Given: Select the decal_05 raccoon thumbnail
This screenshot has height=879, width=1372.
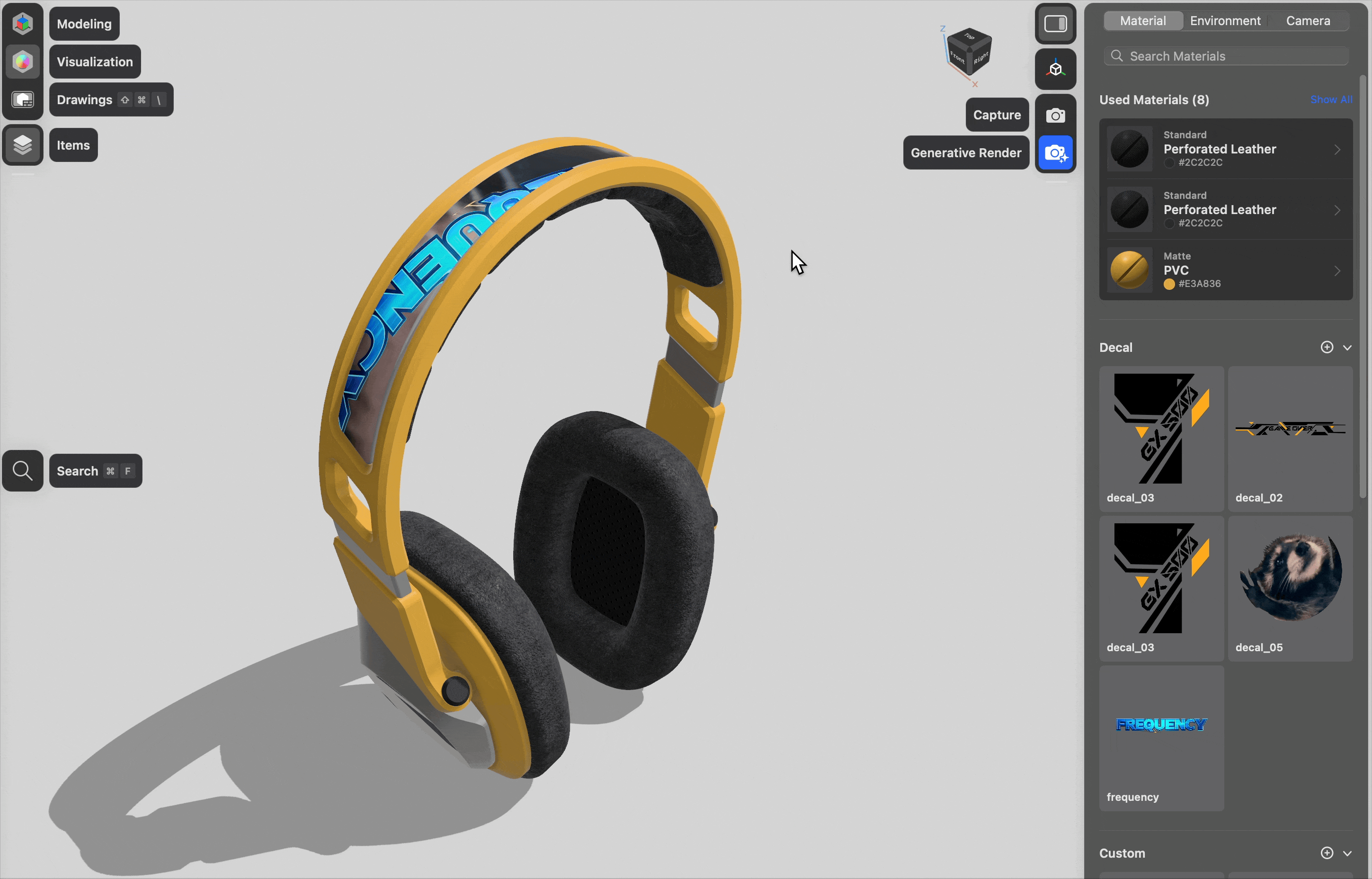Looking at the screenshot, I should [x=1290, y=588].
